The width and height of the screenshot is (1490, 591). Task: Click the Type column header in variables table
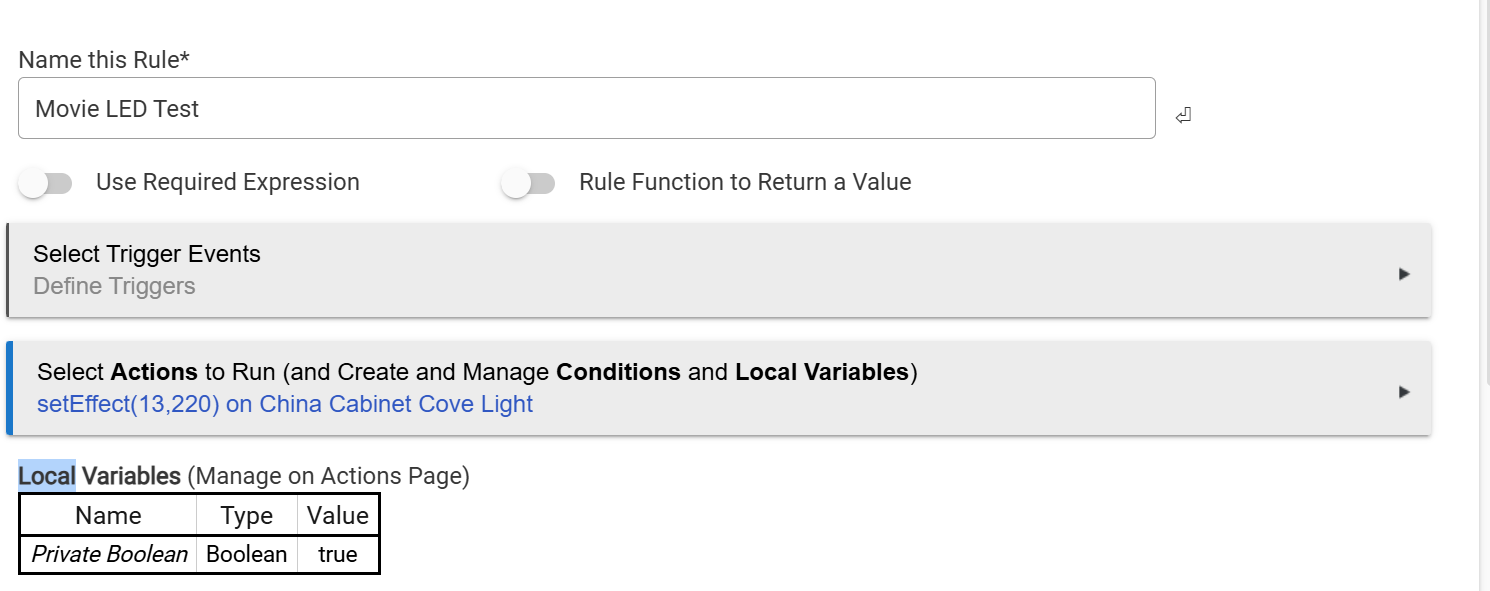click(x=246, y=515)
